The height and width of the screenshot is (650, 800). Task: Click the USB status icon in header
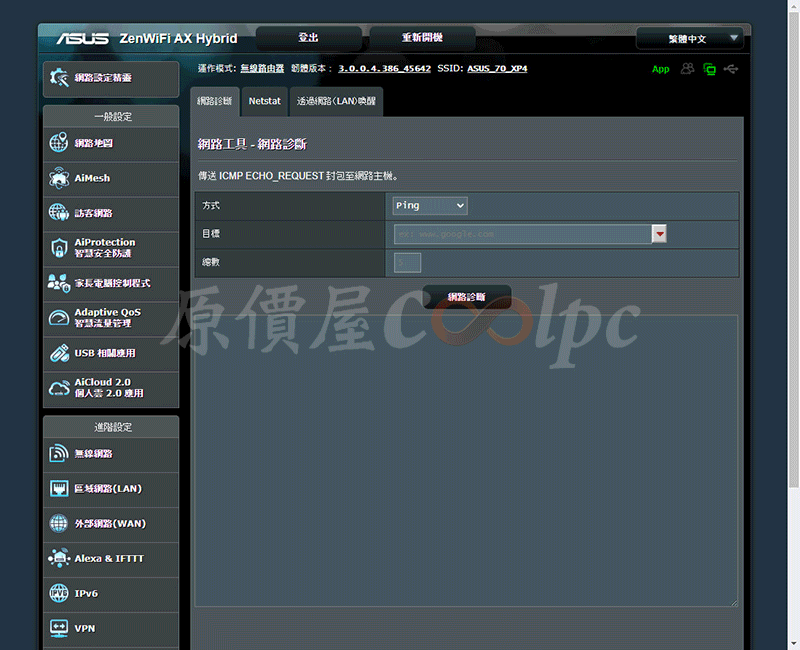coord(731,69)
